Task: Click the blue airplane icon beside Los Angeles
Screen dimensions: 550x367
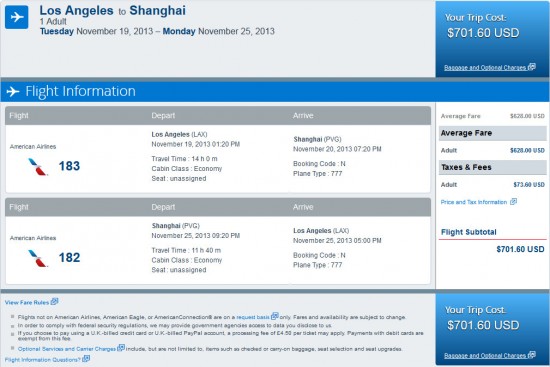Action: pos(16,17)
